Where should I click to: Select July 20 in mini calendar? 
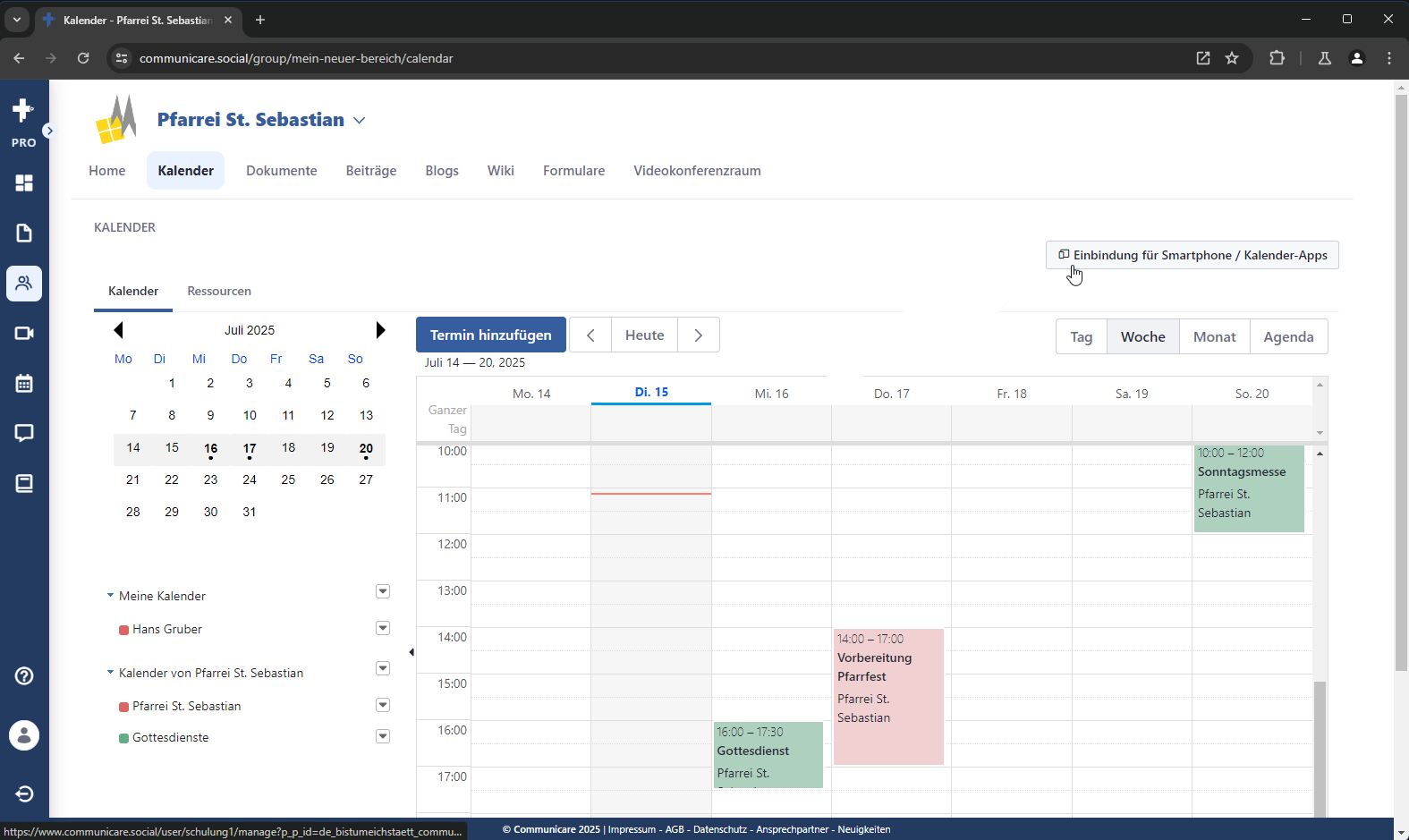point(366,449)
